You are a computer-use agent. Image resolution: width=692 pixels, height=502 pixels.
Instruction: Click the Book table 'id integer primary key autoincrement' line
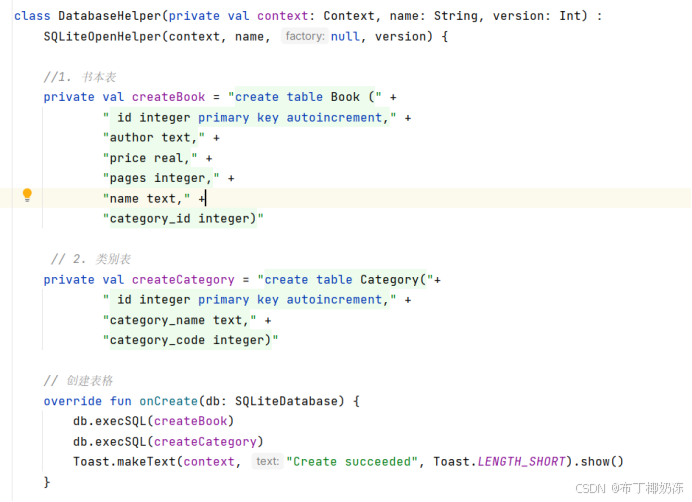(x=249, y=117)
